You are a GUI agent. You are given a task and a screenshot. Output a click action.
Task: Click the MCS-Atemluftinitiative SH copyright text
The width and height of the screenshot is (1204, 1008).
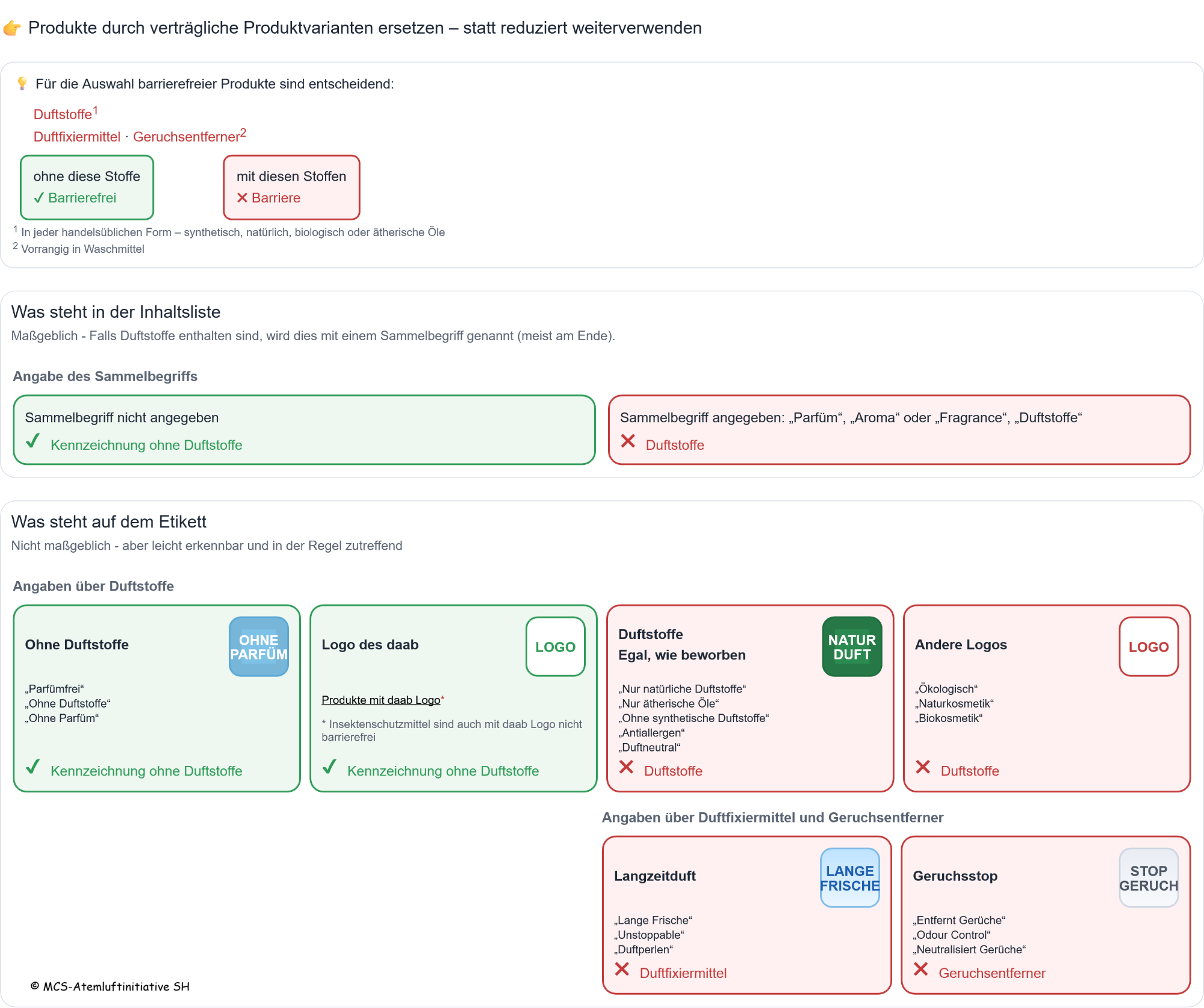110,986
